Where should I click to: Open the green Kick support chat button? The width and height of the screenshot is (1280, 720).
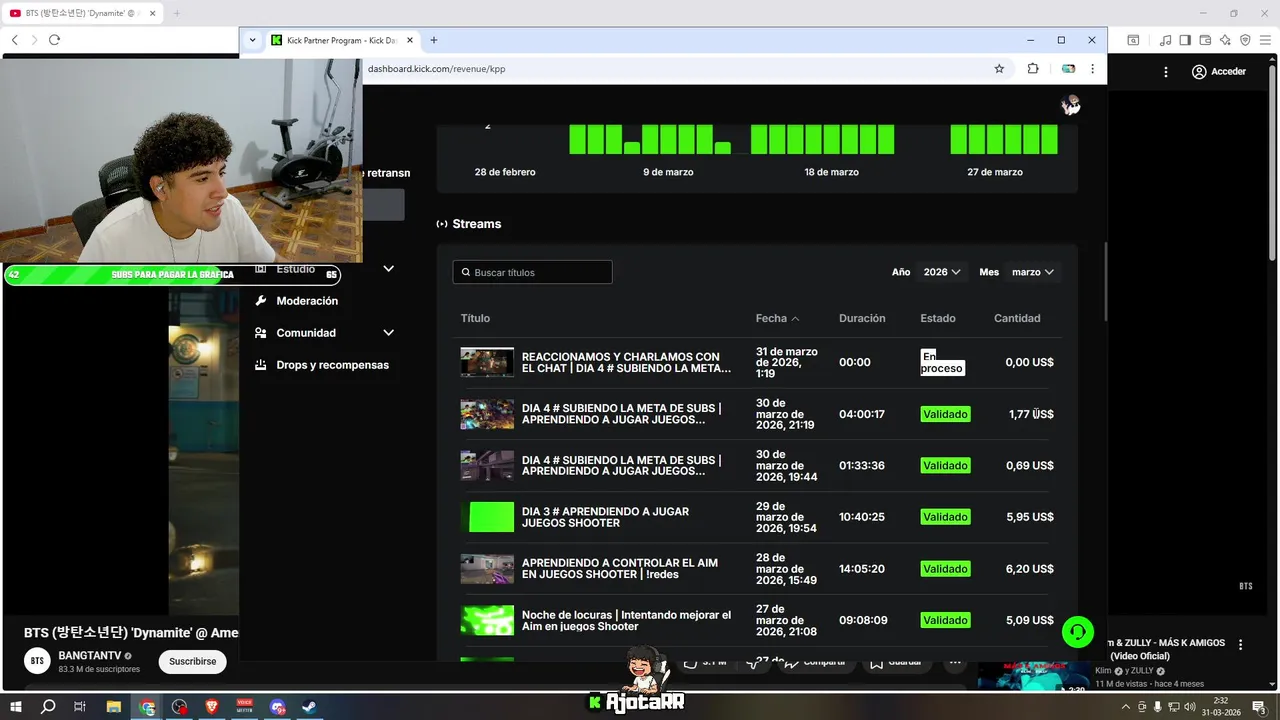tap(1078, 632)
